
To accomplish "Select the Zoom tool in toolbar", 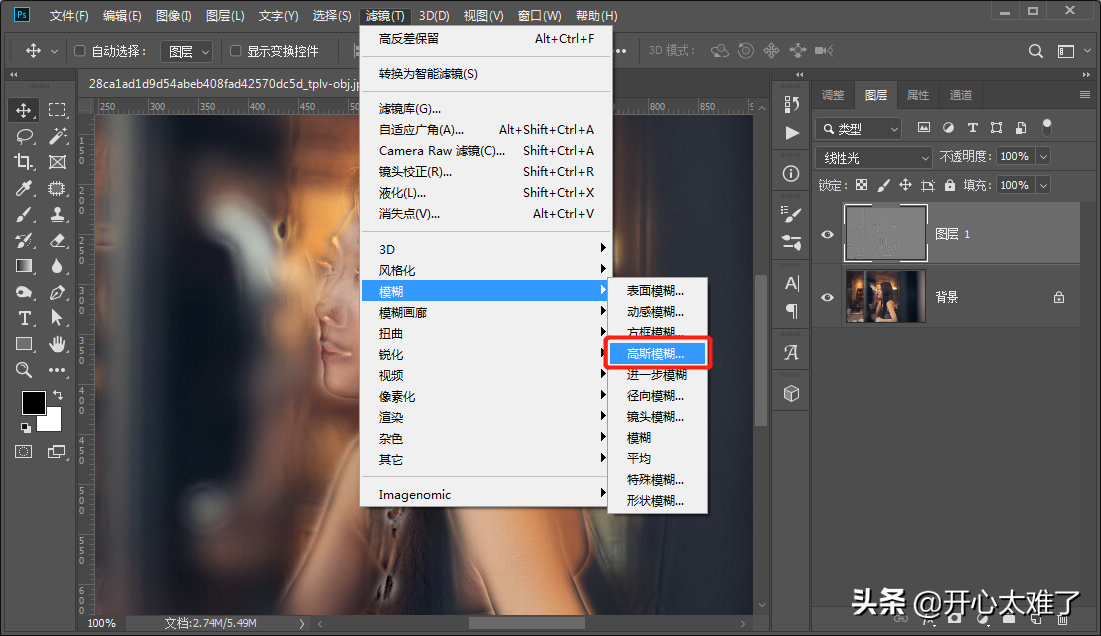I will pos(24,370).
